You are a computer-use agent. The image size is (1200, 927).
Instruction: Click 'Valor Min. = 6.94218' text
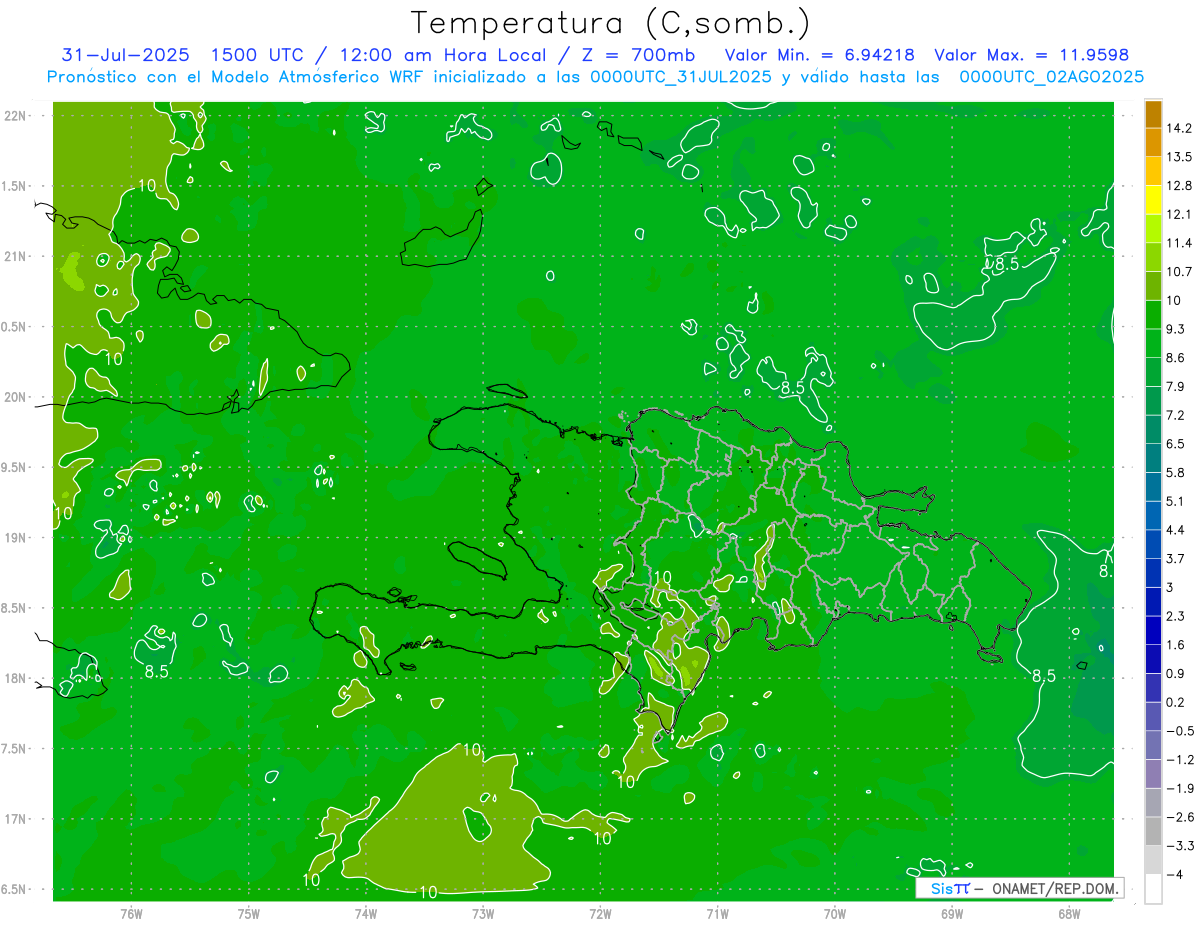(819, 55)
